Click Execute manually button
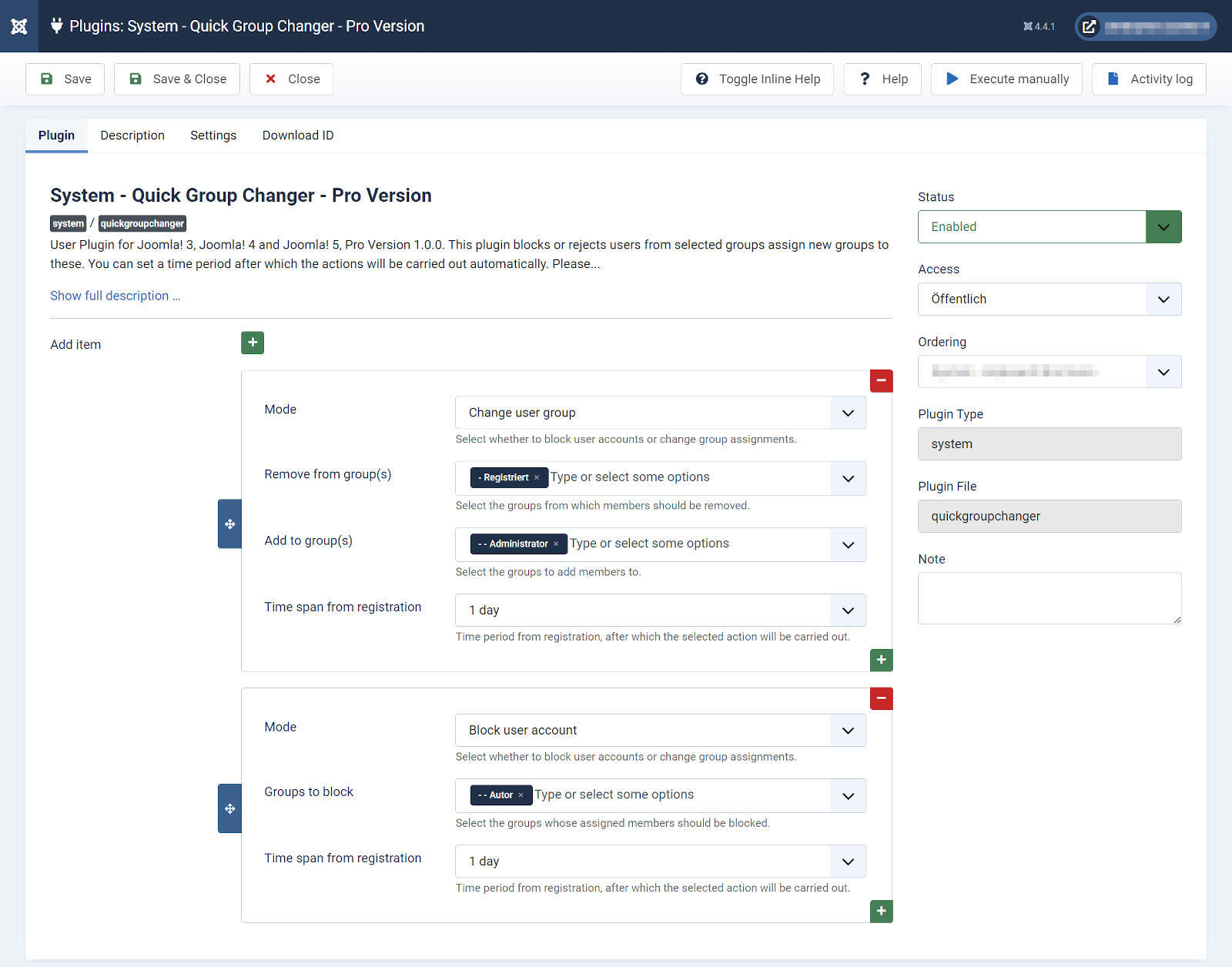The width and height of the screenshot is (1232, 967). click(1006, 79)
